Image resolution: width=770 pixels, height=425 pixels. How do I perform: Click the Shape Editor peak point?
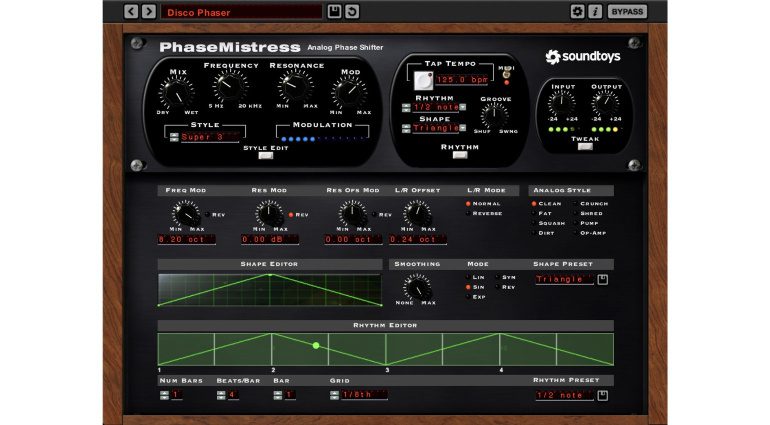click(x=270, y=275)
